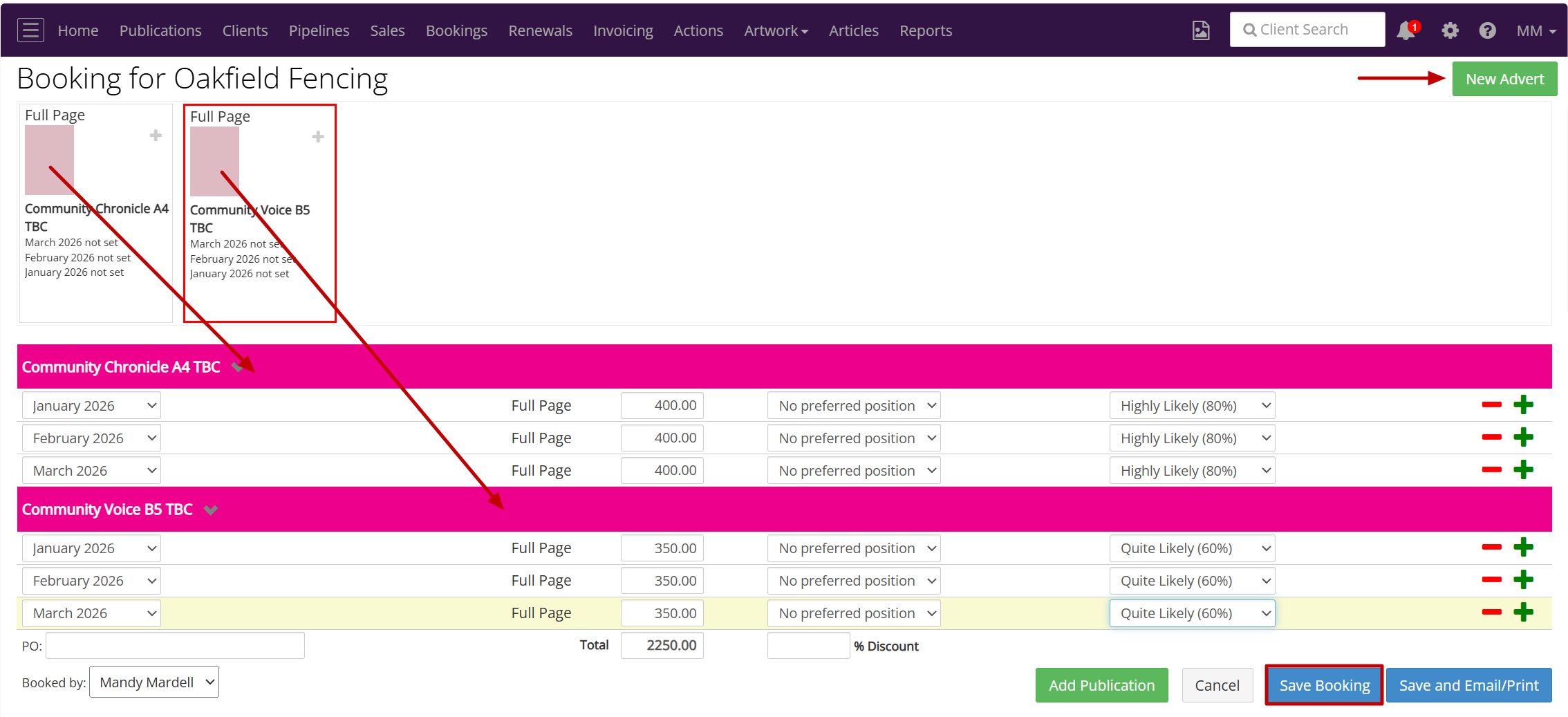Click price field for Voice February 2026
Viewport: 1568px width, 717px height.
[662, 580]
